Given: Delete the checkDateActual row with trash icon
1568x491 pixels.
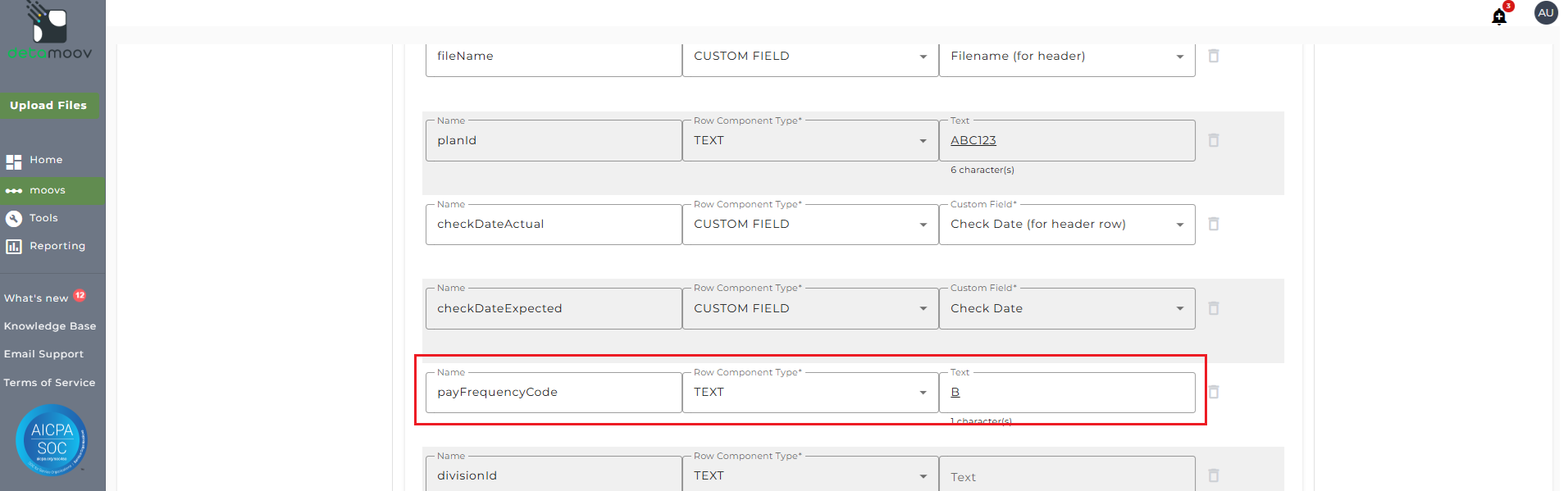Looking at the screenshot, I should 1214,224.
